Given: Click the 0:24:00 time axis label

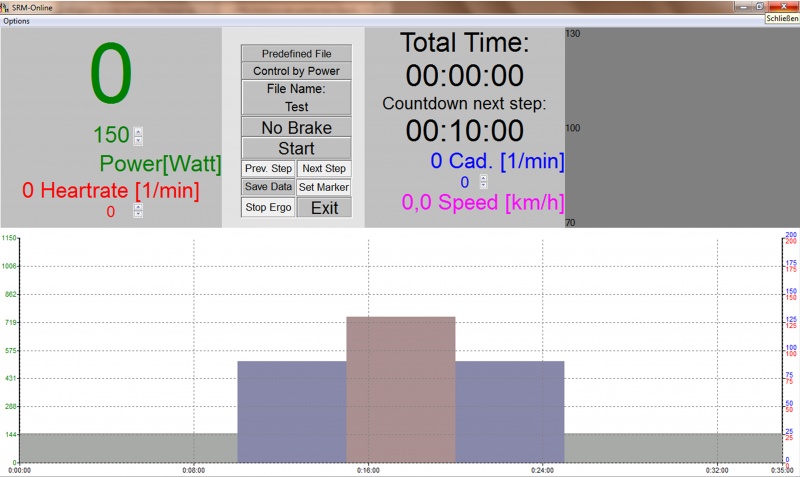Looking at the screenshot, I should click(542, 470).
